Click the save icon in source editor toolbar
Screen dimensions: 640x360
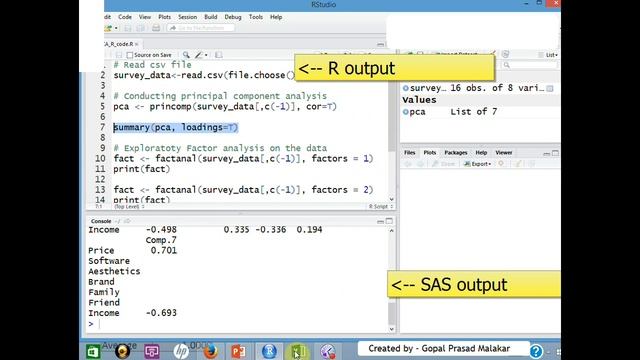coord(119,55)
